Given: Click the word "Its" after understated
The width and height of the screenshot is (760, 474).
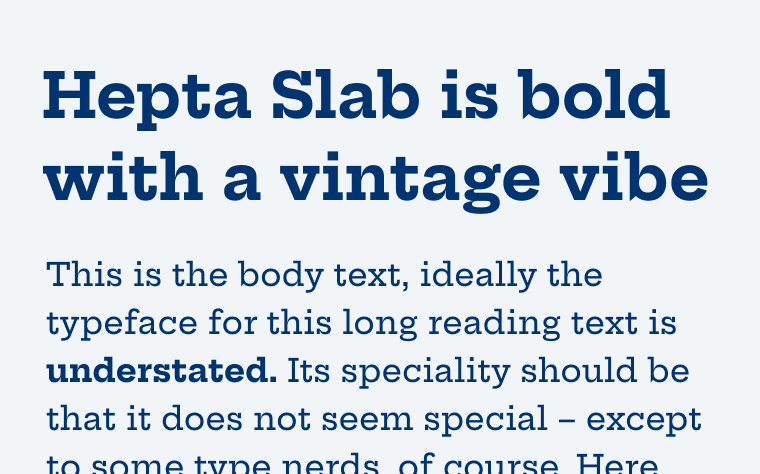Looking at the screenshot, I should click(309, 371).
